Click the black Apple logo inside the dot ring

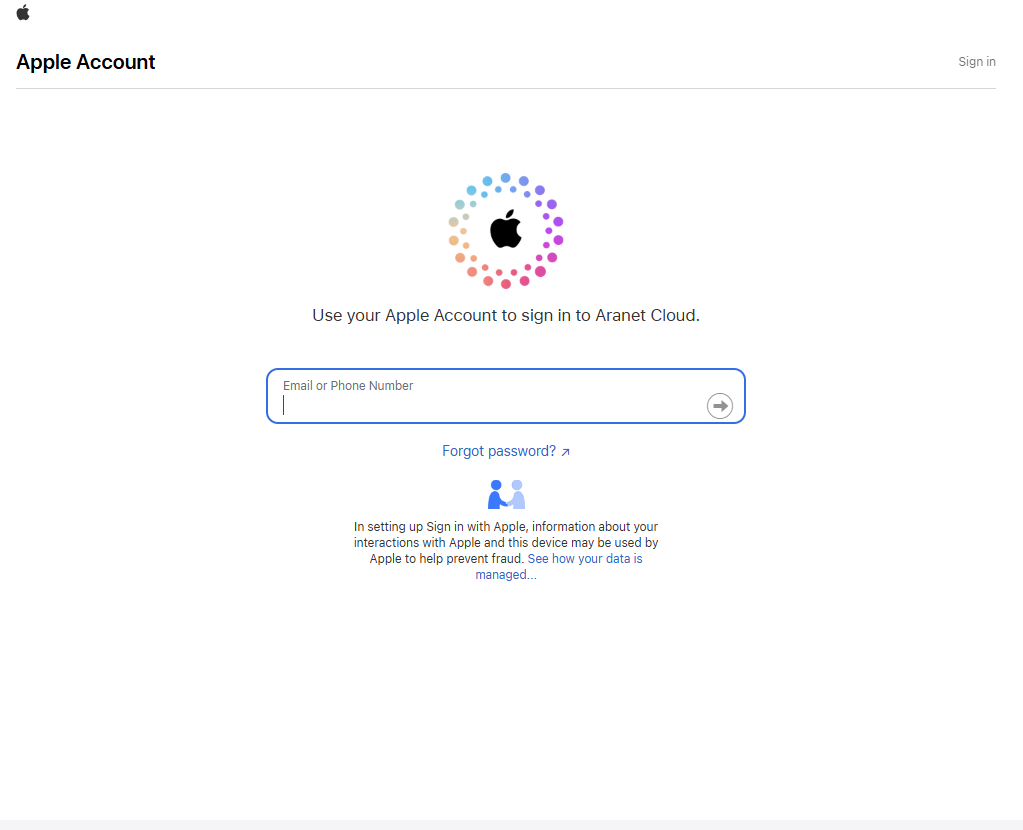[505, 229]
